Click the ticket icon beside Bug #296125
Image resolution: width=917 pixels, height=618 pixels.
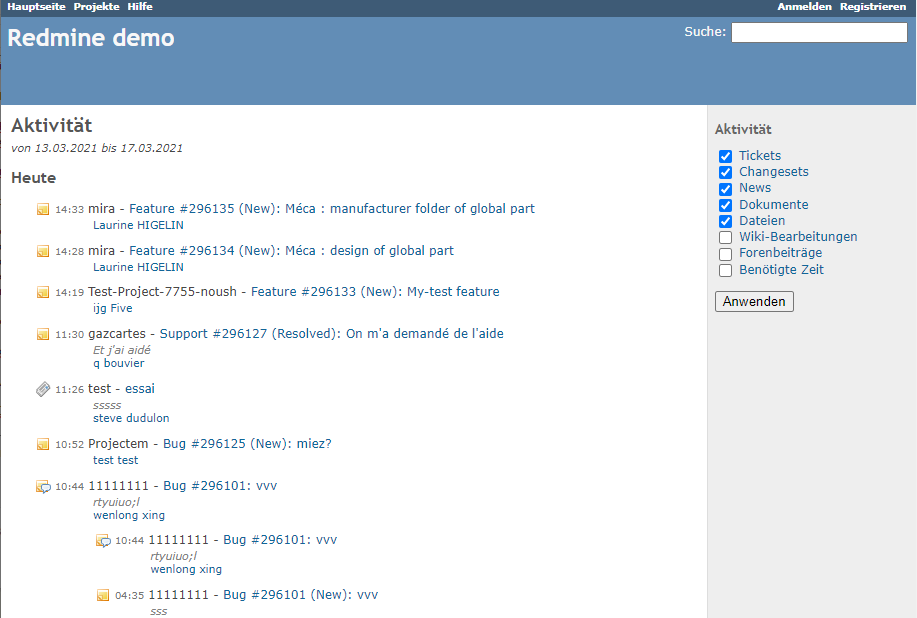pos(43,444)
